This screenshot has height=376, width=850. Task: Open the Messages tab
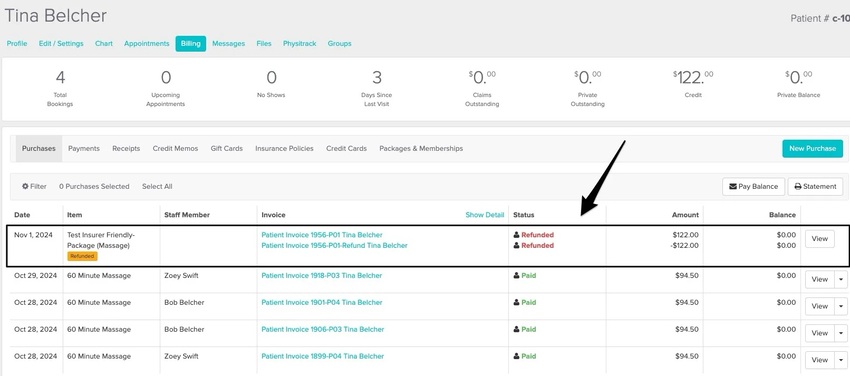228,43
